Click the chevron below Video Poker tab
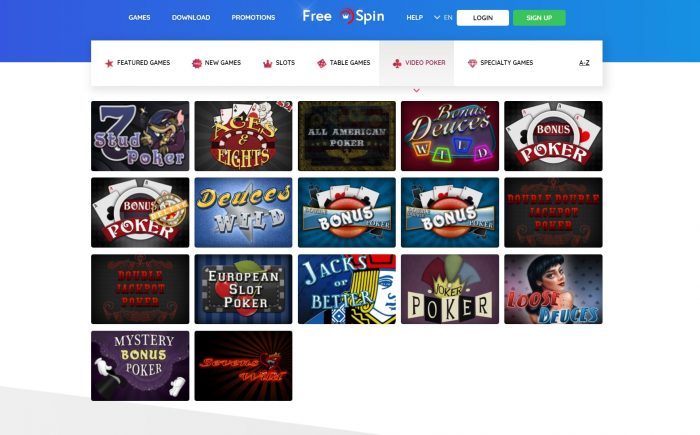 [x=417, y=91]
